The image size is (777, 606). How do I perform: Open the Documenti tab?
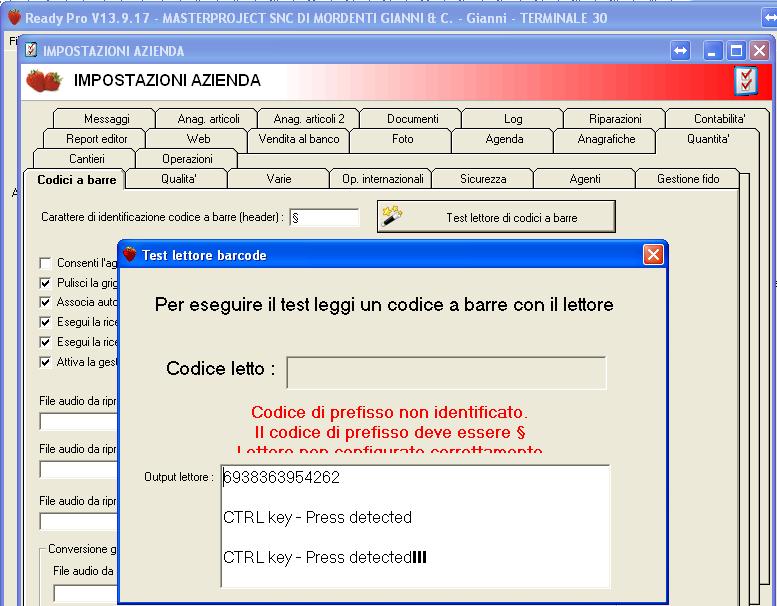(x=412, y=119)
